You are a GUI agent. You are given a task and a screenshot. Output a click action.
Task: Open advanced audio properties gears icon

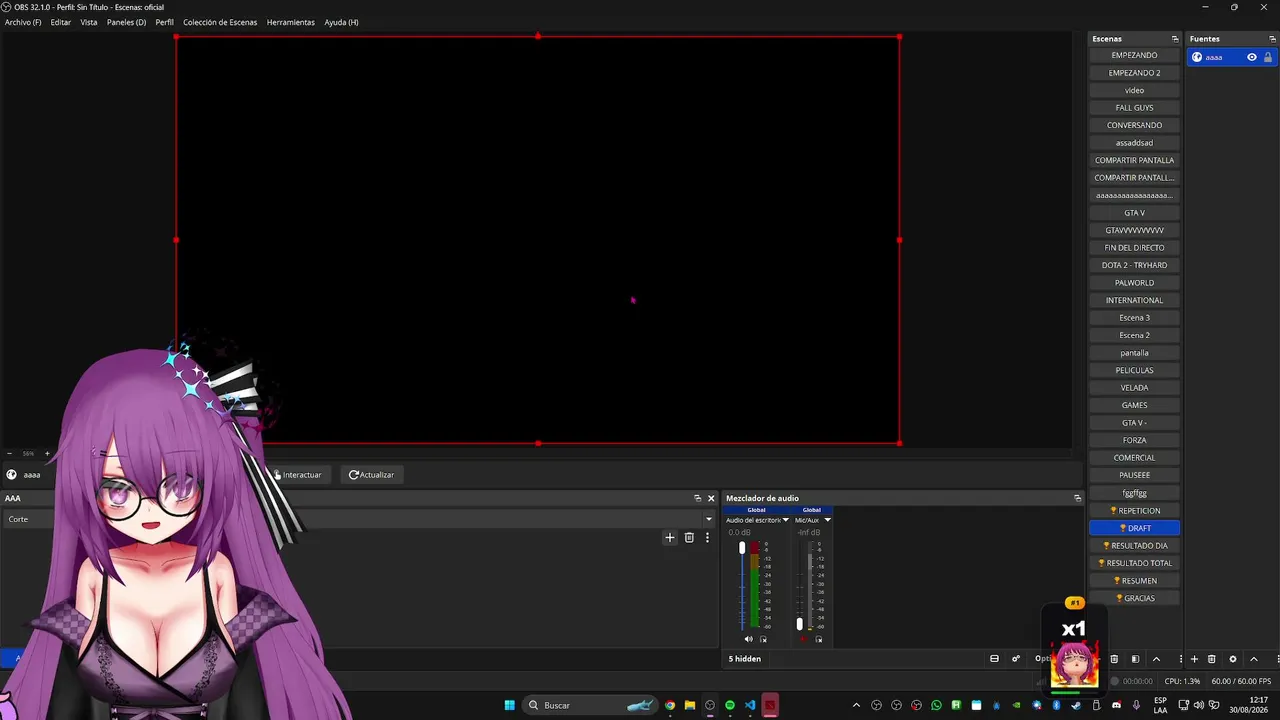tap(1016, 659)
